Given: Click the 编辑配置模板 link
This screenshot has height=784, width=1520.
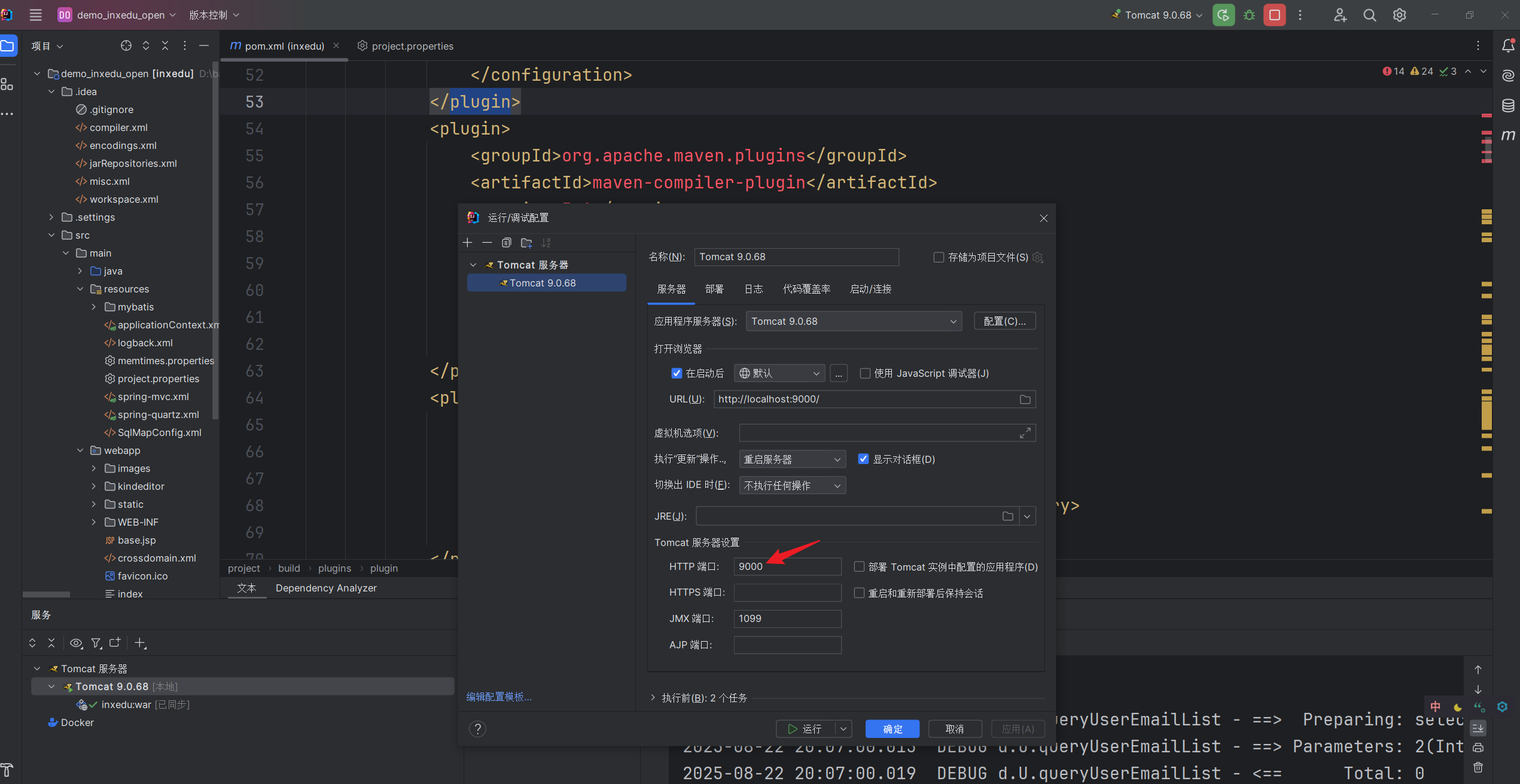Looking at the screenshot, I should tap(499, 697).
